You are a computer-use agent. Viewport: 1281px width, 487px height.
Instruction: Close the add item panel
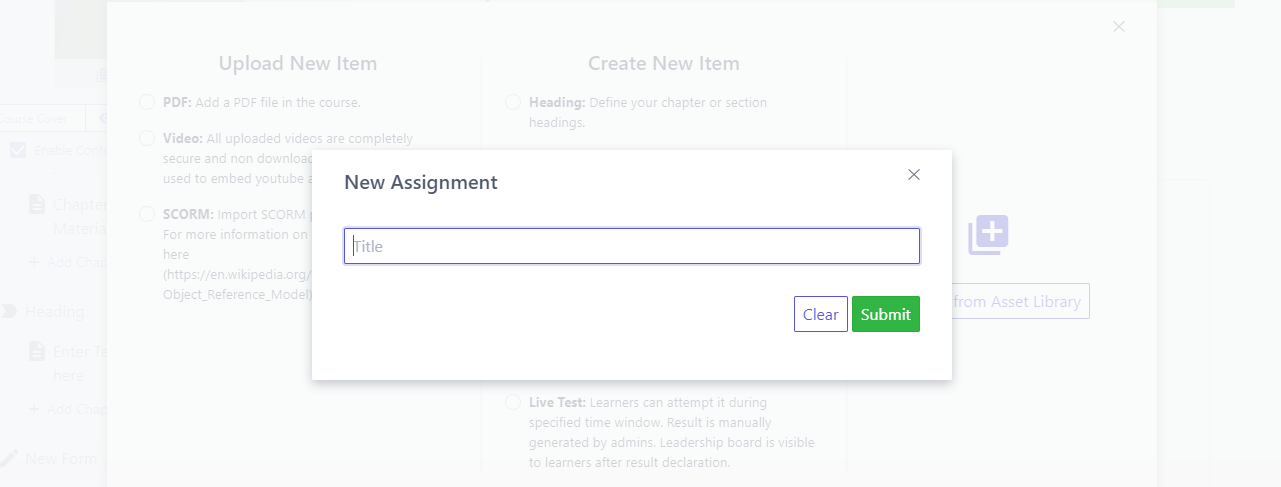(1119, 27)
